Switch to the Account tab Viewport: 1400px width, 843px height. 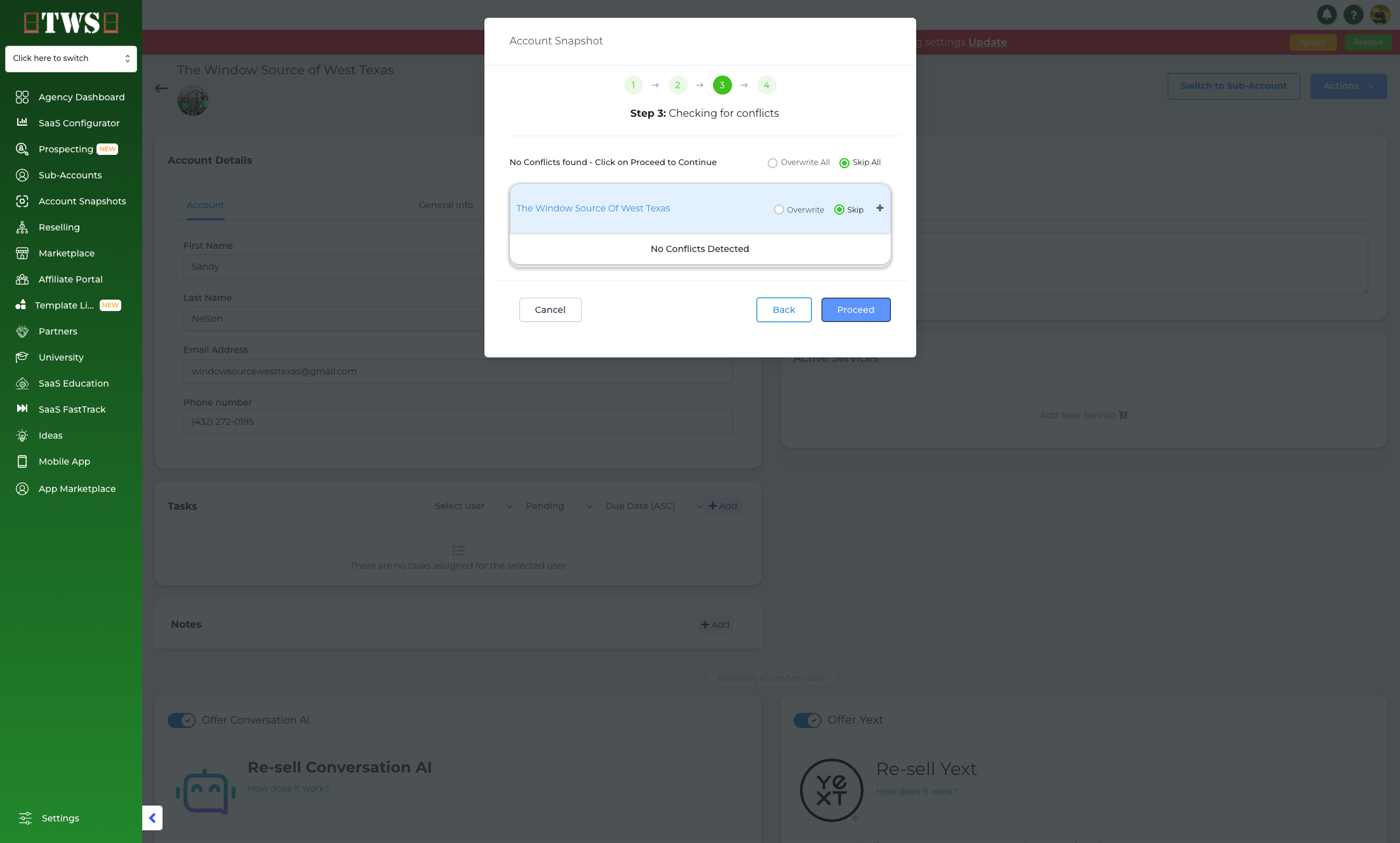pyautogui.click(x=205, y=205)
